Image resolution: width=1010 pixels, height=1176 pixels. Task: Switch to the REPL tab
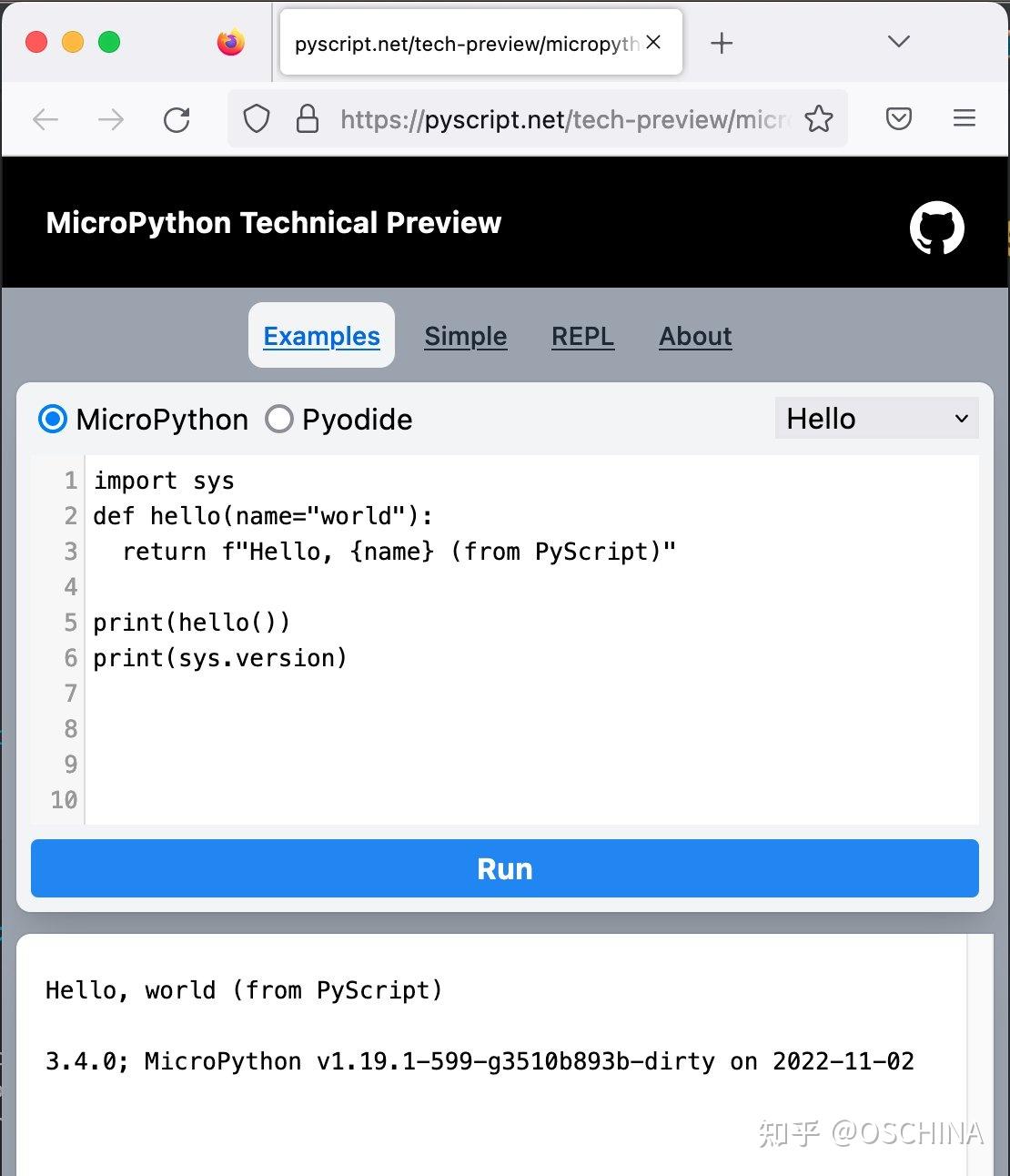coord(582,336)
